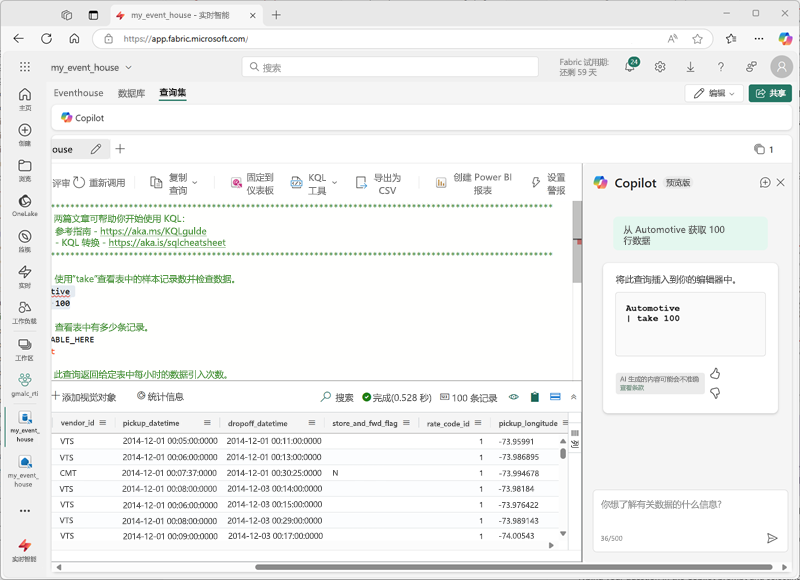The image size is (800, 580).
Task: Go to Home in Fabric sidebar
Action: coord(24,99)
